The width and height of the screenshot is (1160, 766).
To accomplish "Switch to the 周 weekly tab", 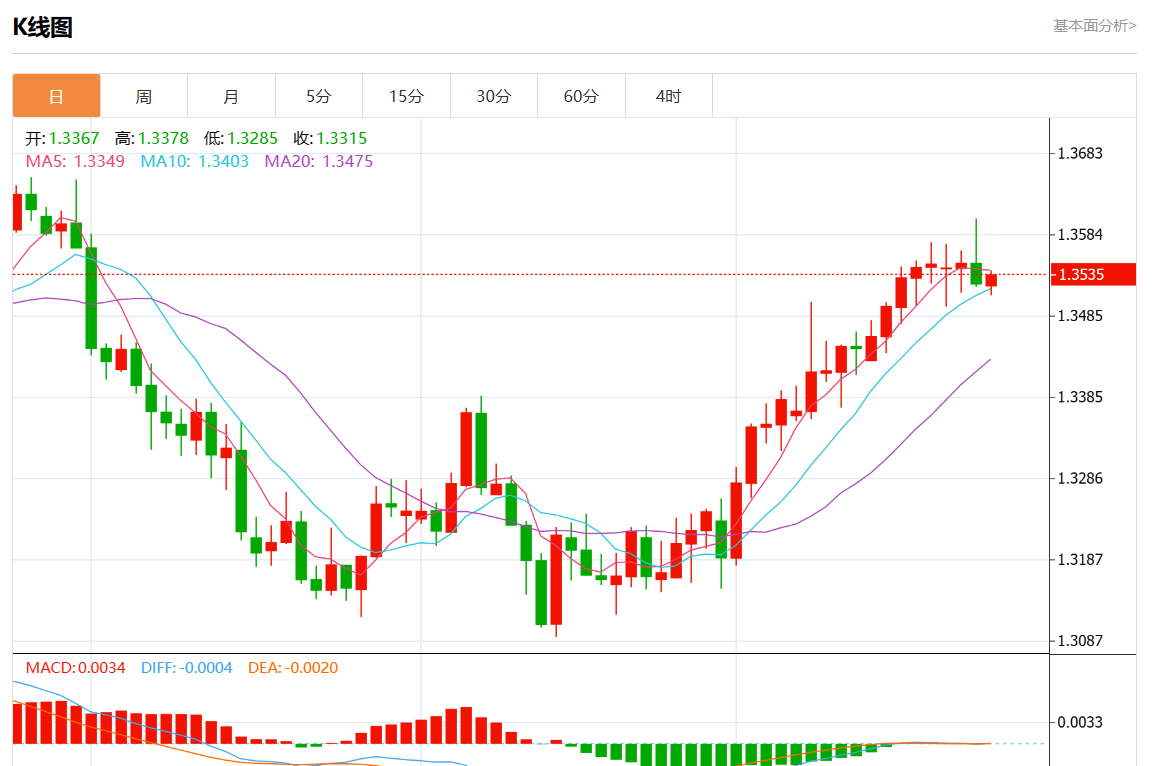I will [x=144, y=96].
